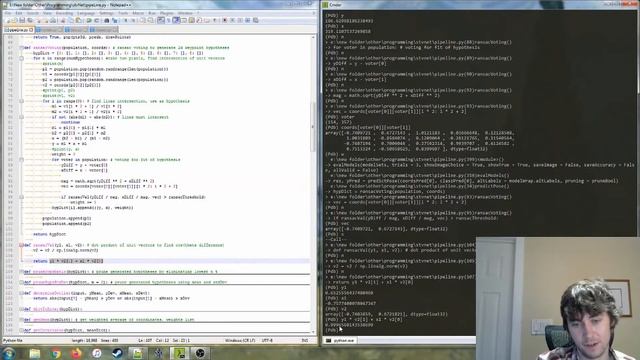Click 'UTF-8' encoding in status bar
Image resolution: width=640 pixels, height=360 pixels.
pyautogui.click(x=267, y=340)
